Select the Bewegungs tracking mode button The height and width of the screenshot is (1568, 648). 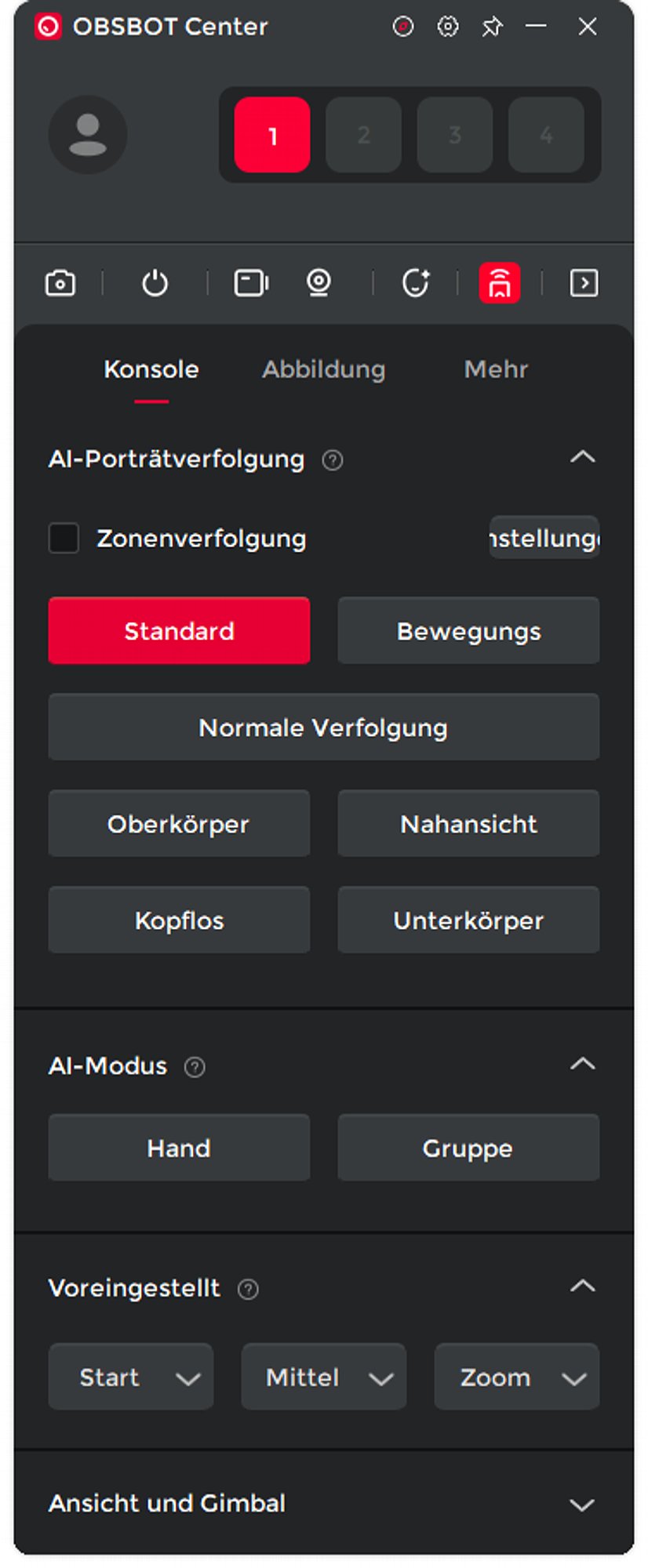click(x=468, y=631)
